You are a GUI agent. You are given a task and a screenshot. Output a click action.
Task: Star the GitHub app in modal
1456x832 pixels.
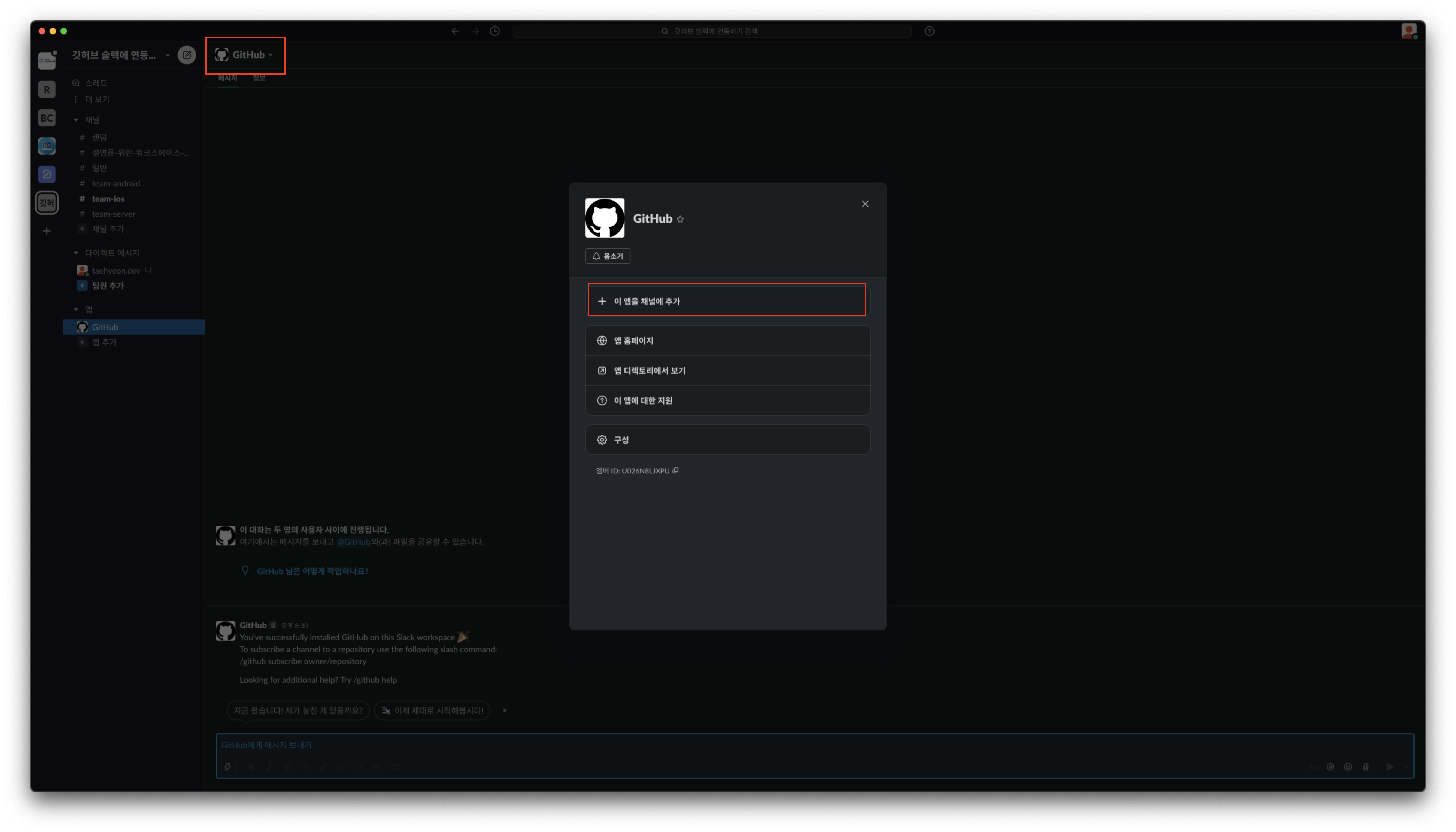coord(680,219)
